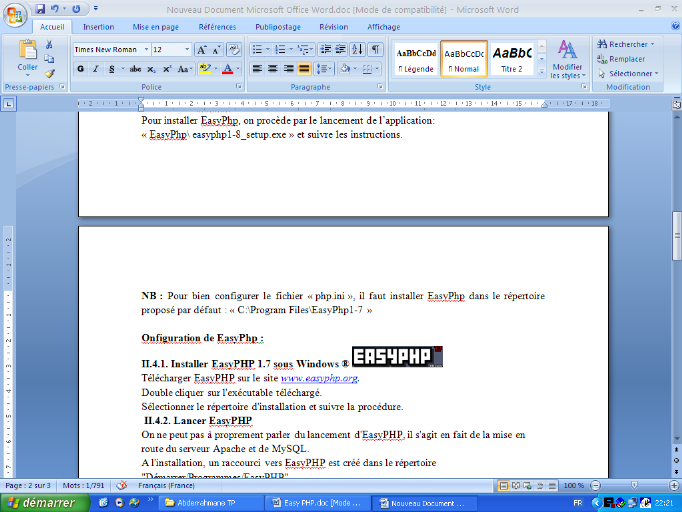
Task: Decrease paragraph indent
Action: tap(325, 49)
